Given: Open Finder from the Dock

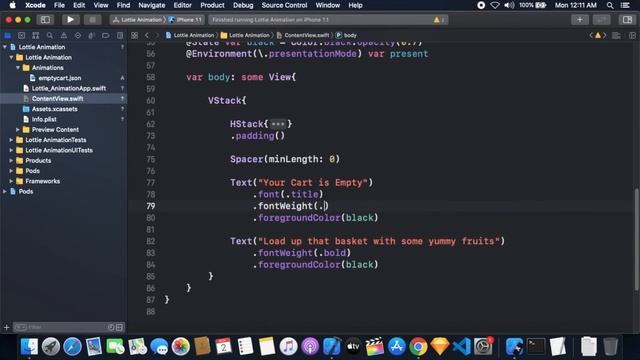Looking at the screenshot, I should click(29, 347).
